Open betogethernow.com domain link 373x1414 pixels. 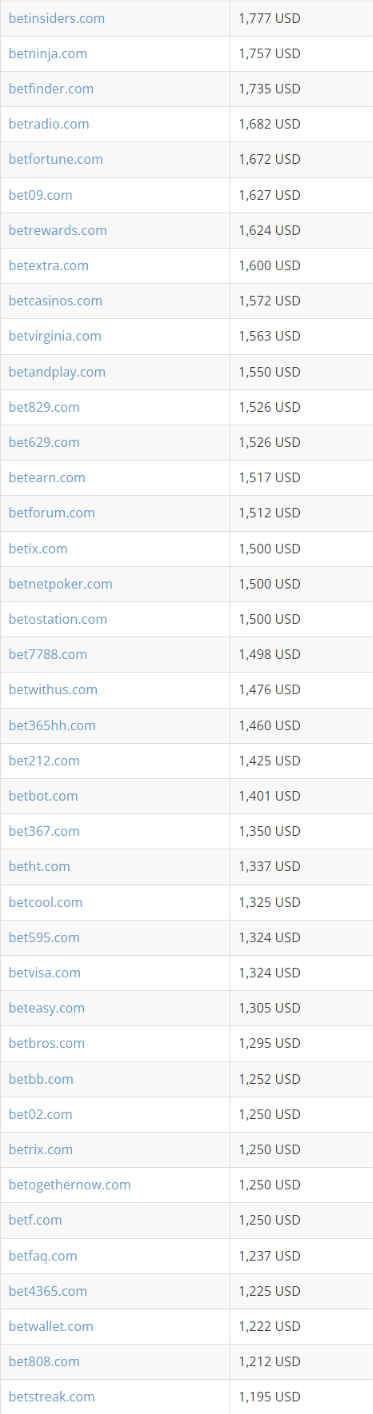click(x=70, y=1185)
